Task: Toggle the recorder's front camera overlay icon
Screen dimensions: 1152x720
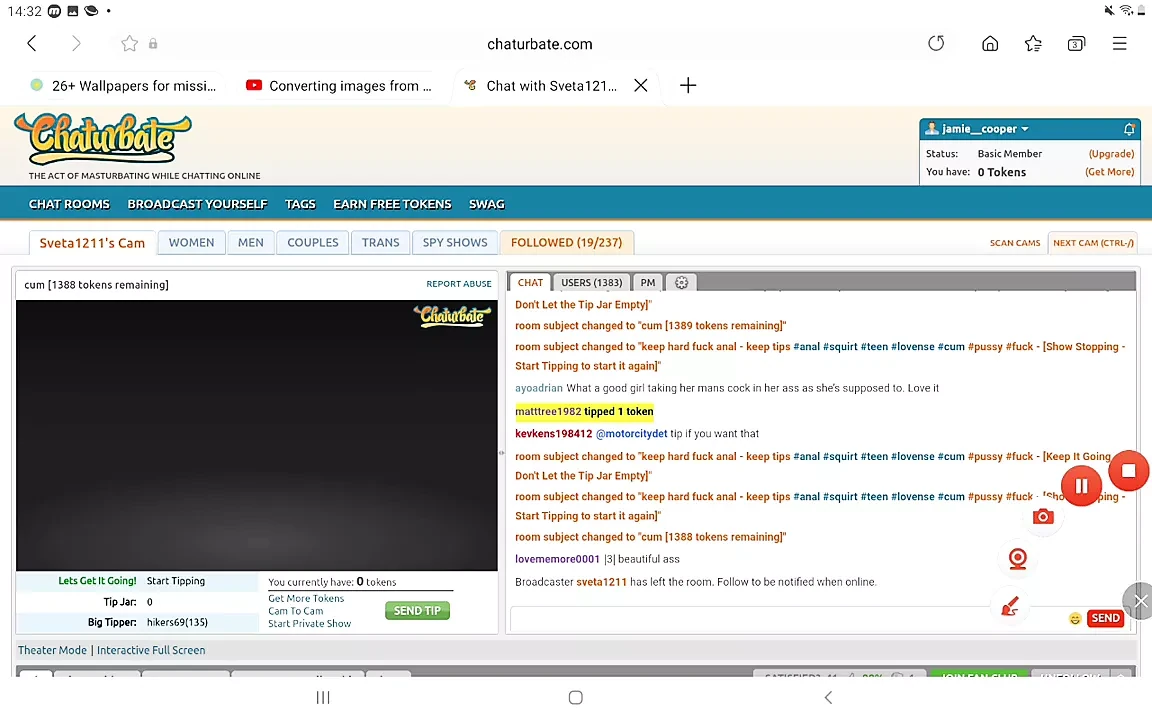Action: (x=1018, y=559)
